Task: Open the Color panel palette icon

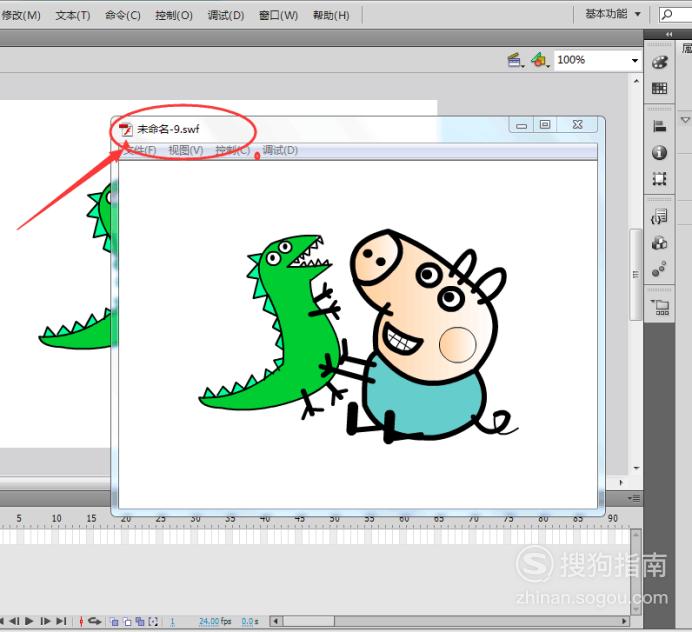Action: click(659, 62)
